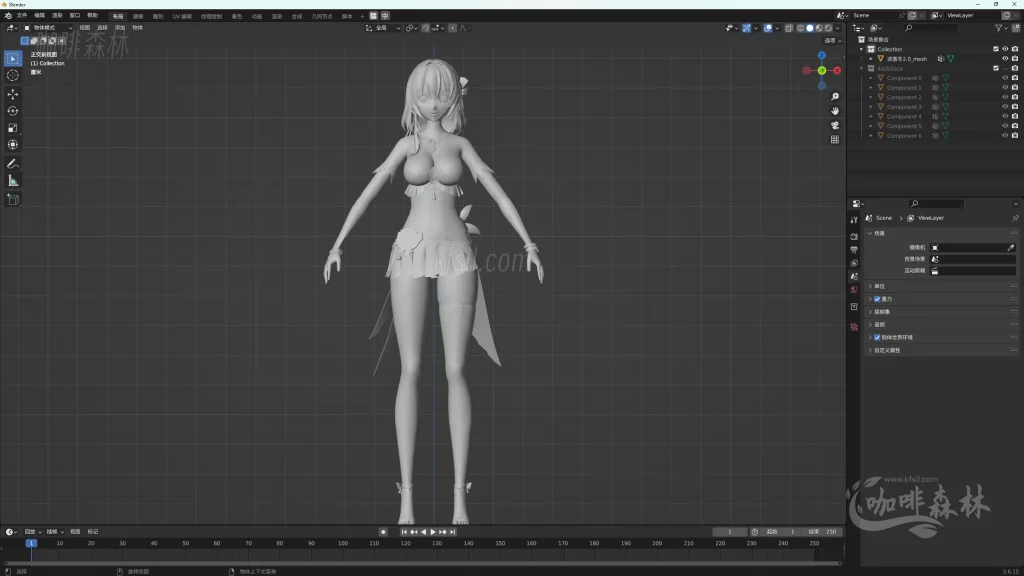Switch to the UV Editing workspace tab
This screenshot has height=576, width=1024.
coord(182,16)
